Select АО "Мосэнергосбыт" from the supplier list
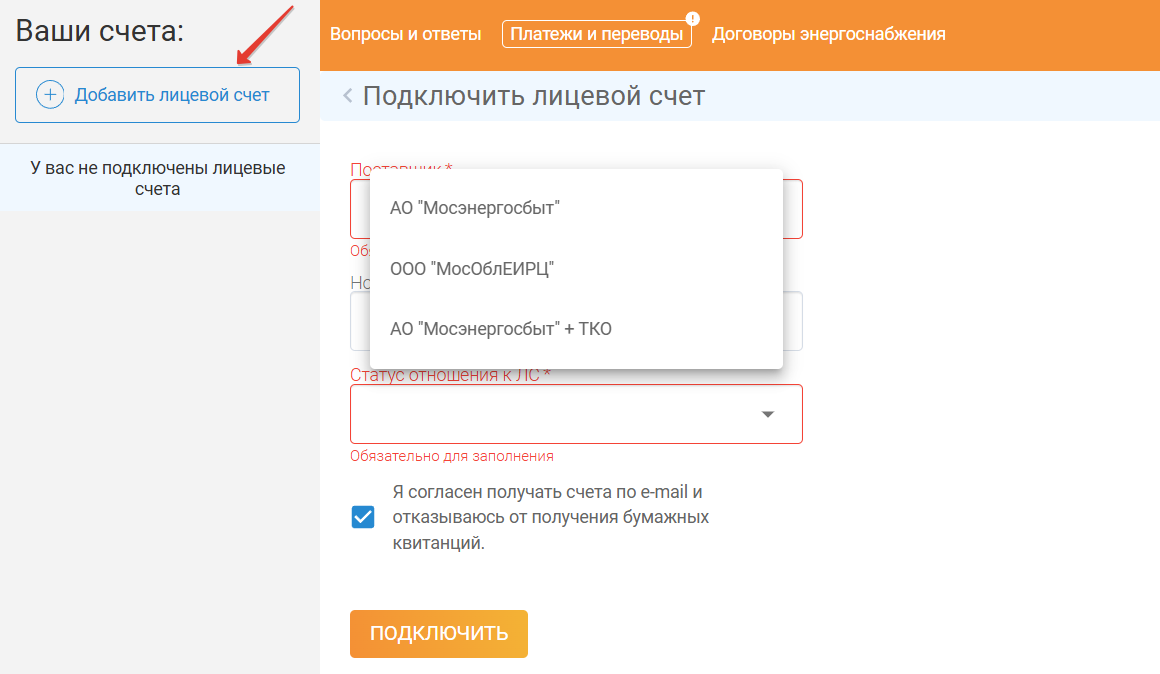This screenshot has width=1160, height=674. [x=475, y=208]
